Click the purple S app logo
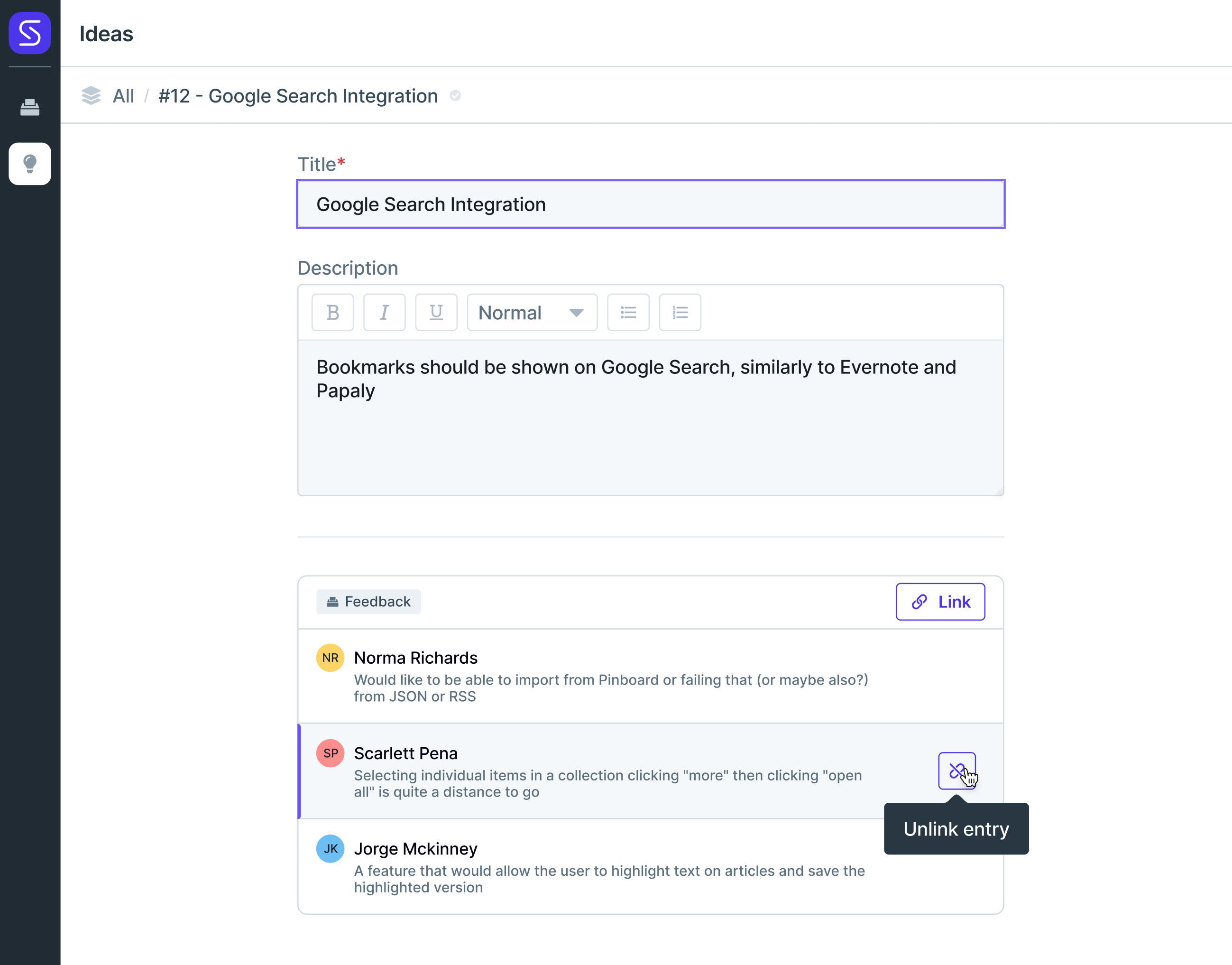1232x965 pixels. [x=30, y=33]
